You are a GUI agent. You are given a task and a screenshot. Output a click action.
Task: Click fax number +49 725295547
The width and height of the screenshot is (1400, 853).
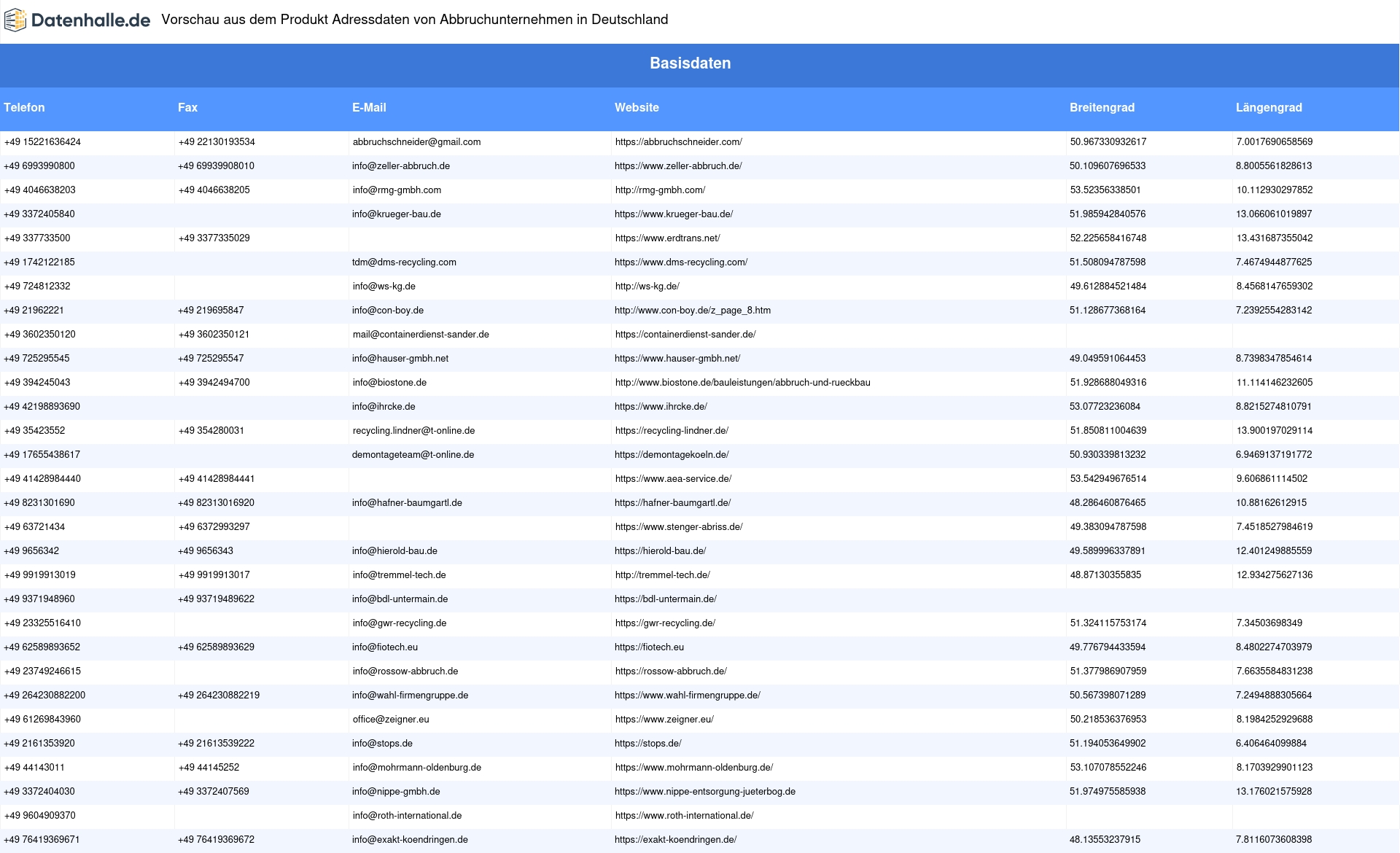coord(211,359)
